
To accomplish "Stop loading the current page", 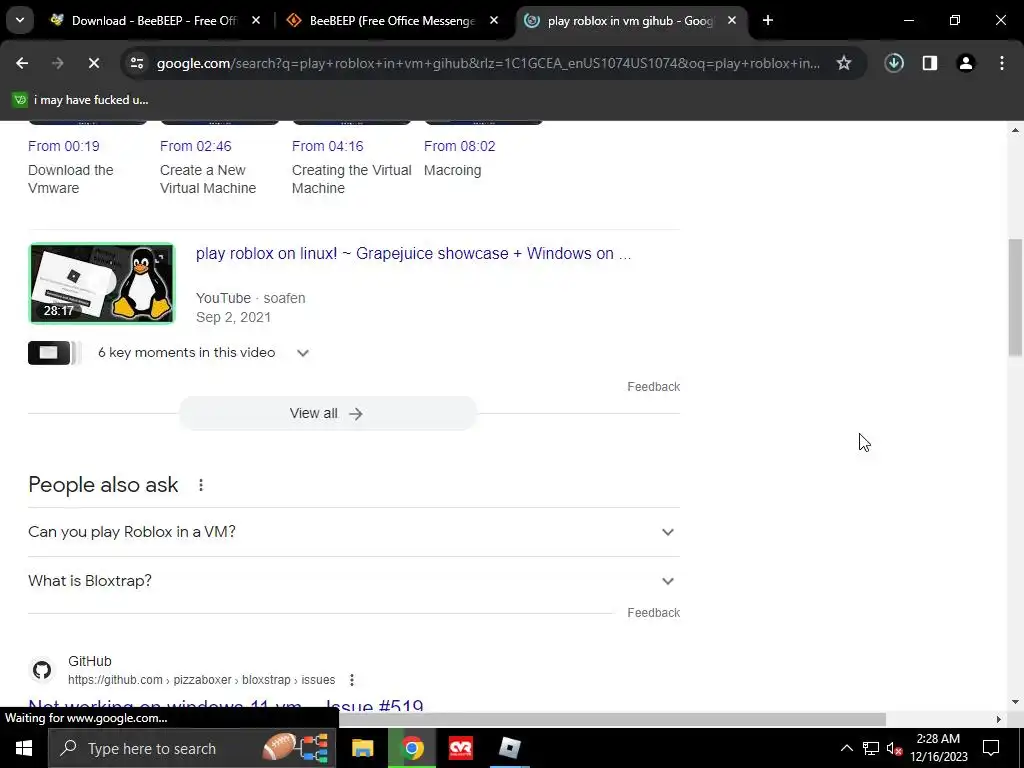I will [x=94, y=63].
